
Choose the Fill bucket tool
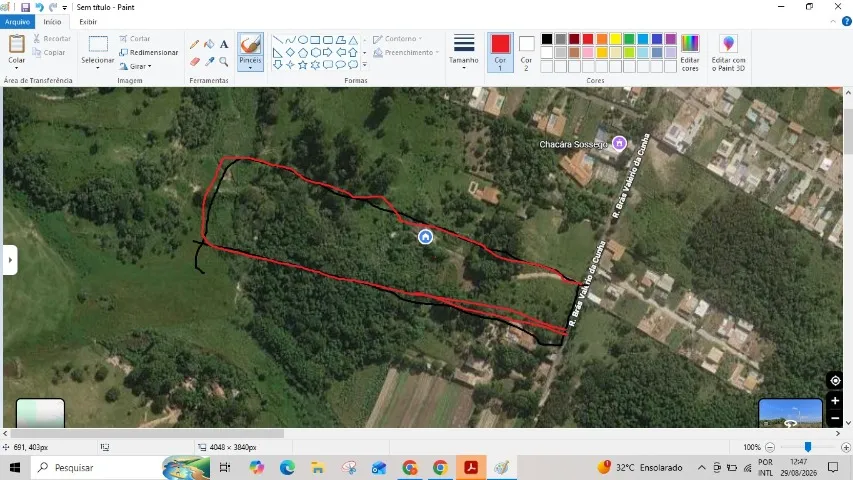(x=209, y=45)
